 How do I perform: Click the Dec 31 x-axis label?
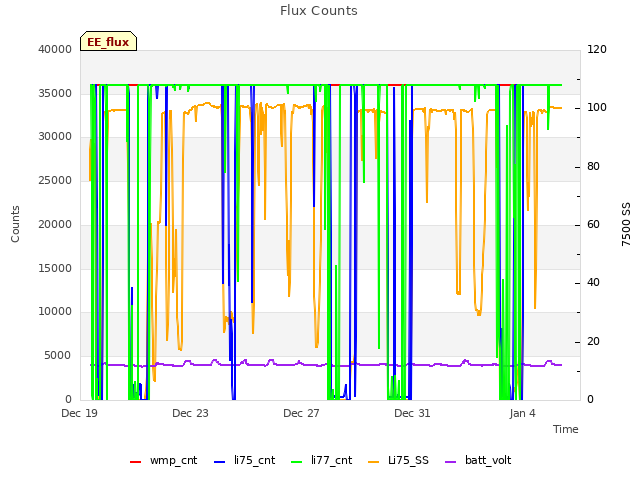412,413
